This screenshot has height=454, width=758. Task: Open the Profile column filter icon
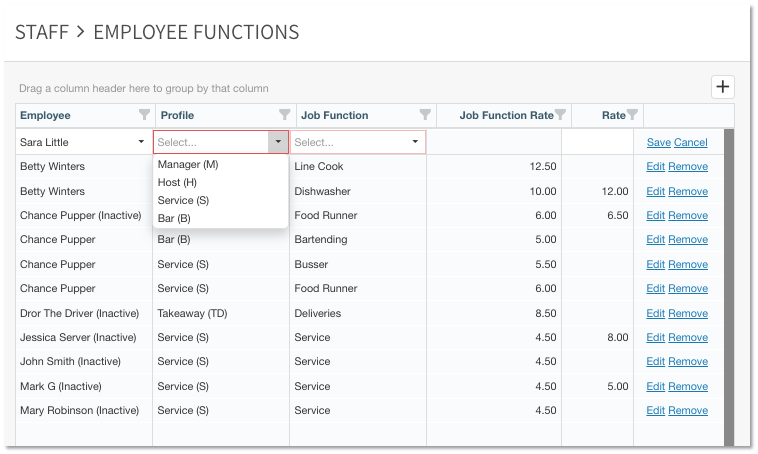pos(284,115)
